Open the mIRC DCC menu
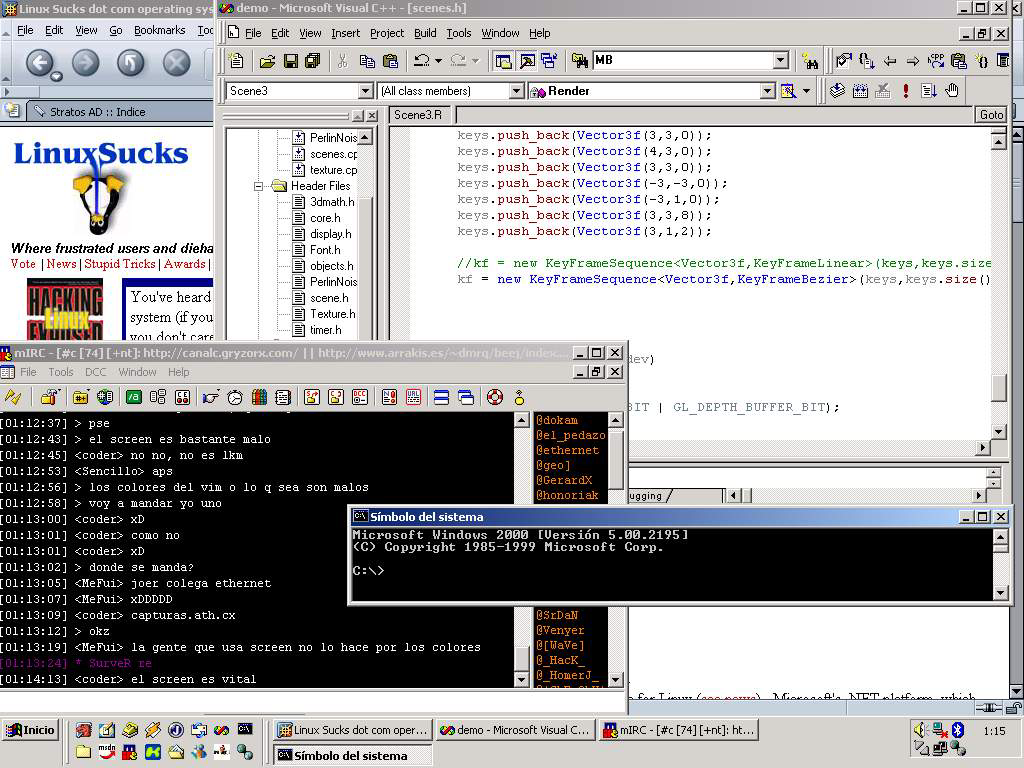Screen dimensions: 1024x768 [95, 372]
